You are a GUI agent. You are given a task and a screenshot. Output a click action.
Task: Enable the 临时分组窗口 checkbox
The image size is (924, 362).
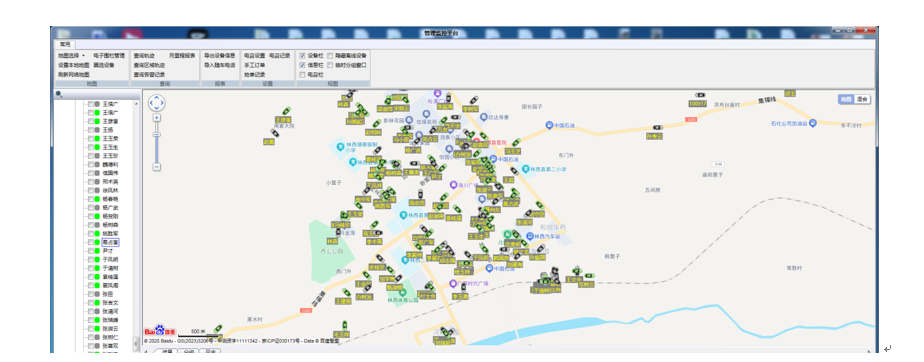330,65
